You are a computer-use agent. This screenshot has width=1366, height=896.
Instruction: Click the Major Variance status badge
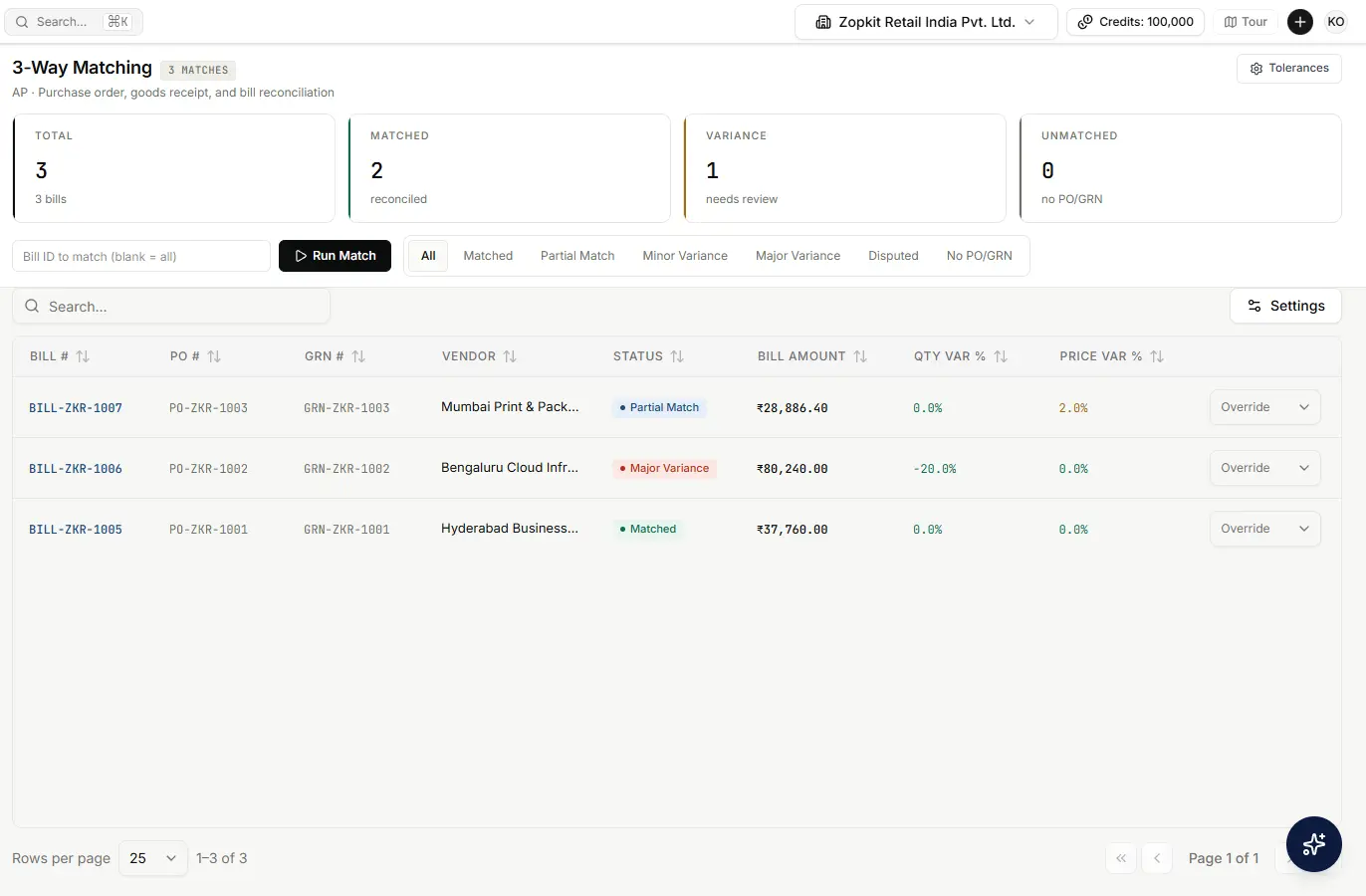coord(664,468)
